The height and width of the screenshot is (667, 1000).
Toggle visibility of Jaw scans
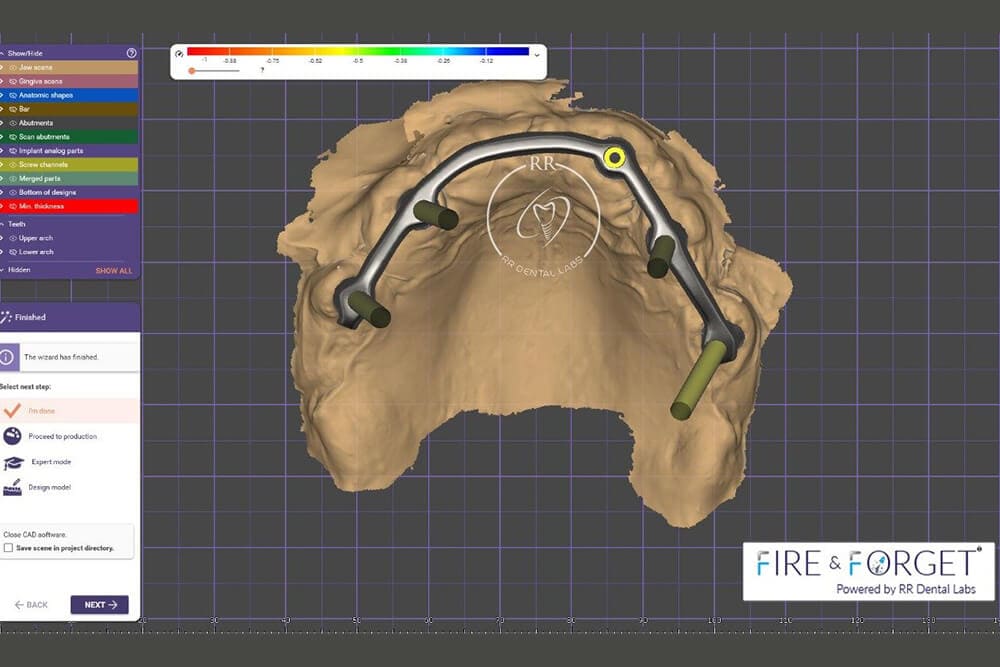(12, 67)
